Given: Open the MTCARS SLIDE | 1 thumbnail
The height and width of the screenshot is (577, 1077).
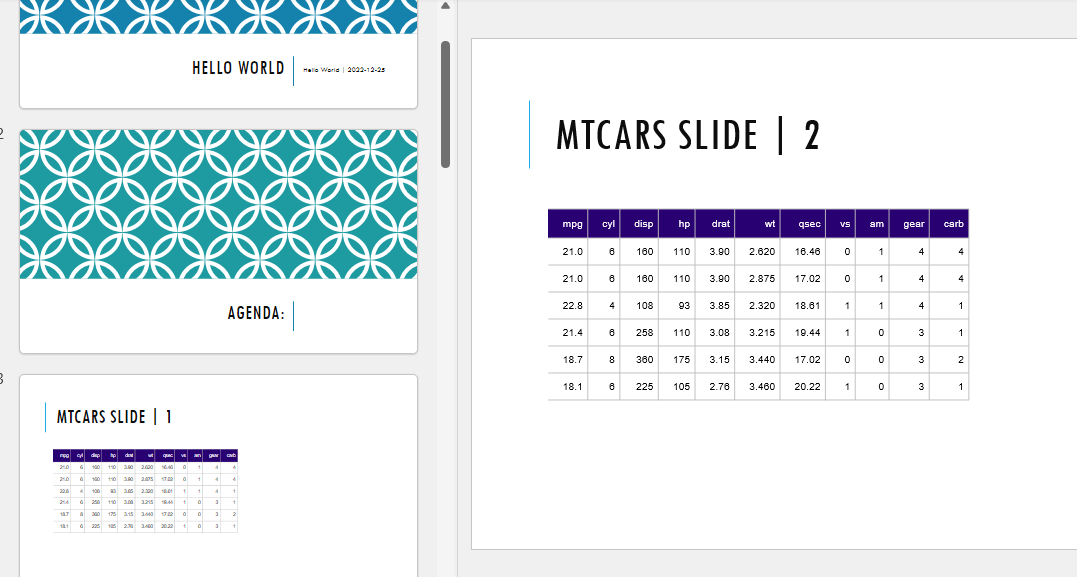Looking at the screenshot, I should [218, 476].
